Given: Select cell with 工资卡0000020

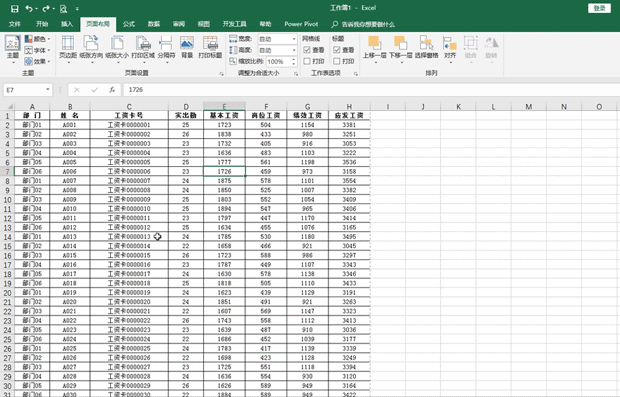Looking at the screenshot, I should coord(129,302).
